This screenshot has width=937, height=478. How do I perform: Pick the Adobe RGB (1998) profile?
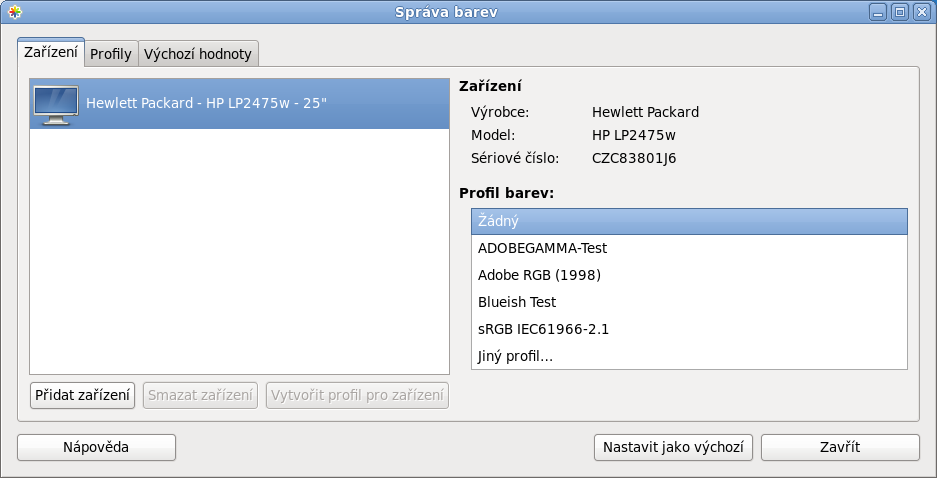click(x=689, y=275)
